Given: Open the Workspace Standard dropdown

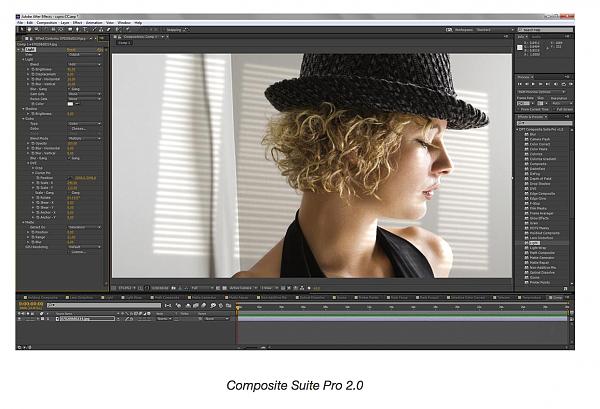Looking at the screenshot, I should [x=494, y=29].
